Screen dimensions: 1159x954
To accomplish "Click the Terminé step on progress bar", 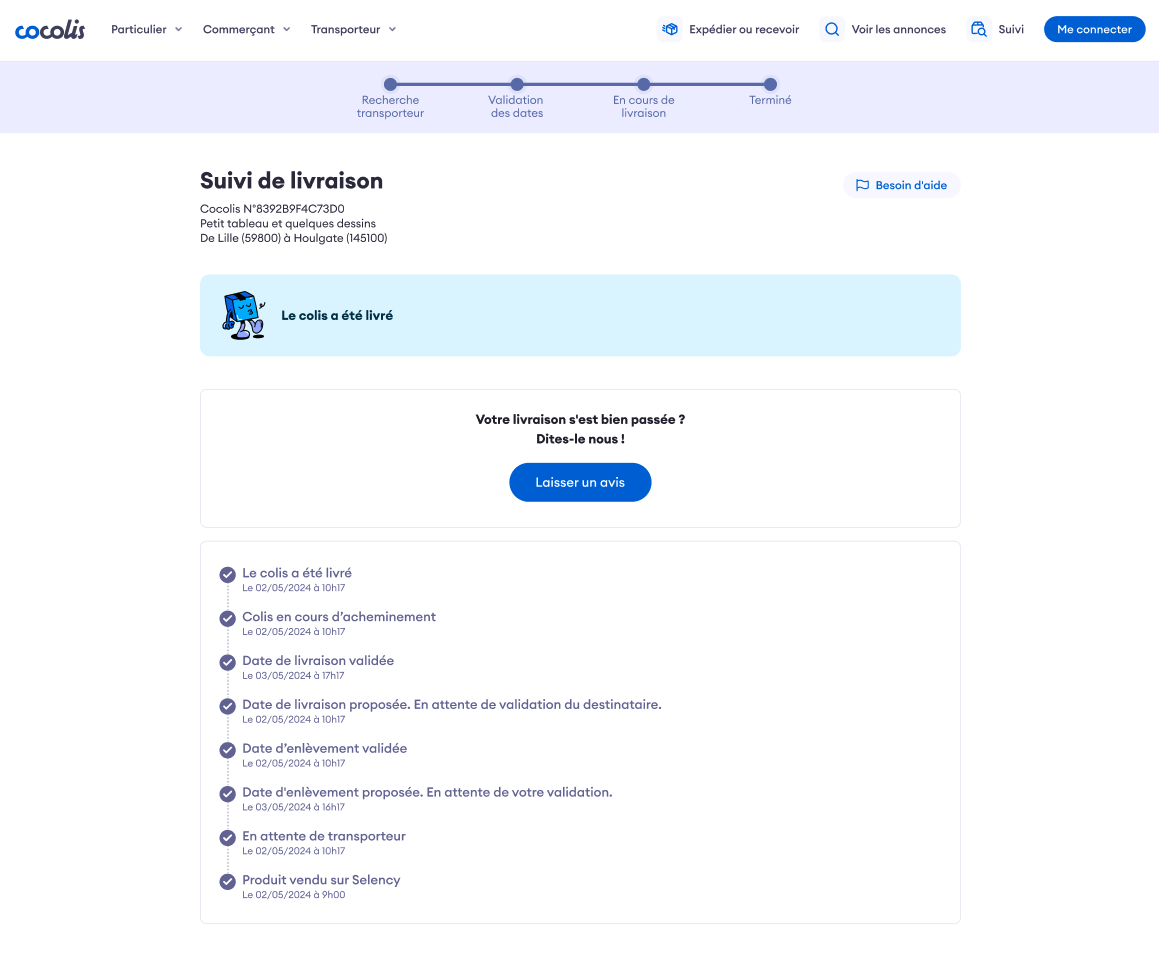I will pos(770,85).
